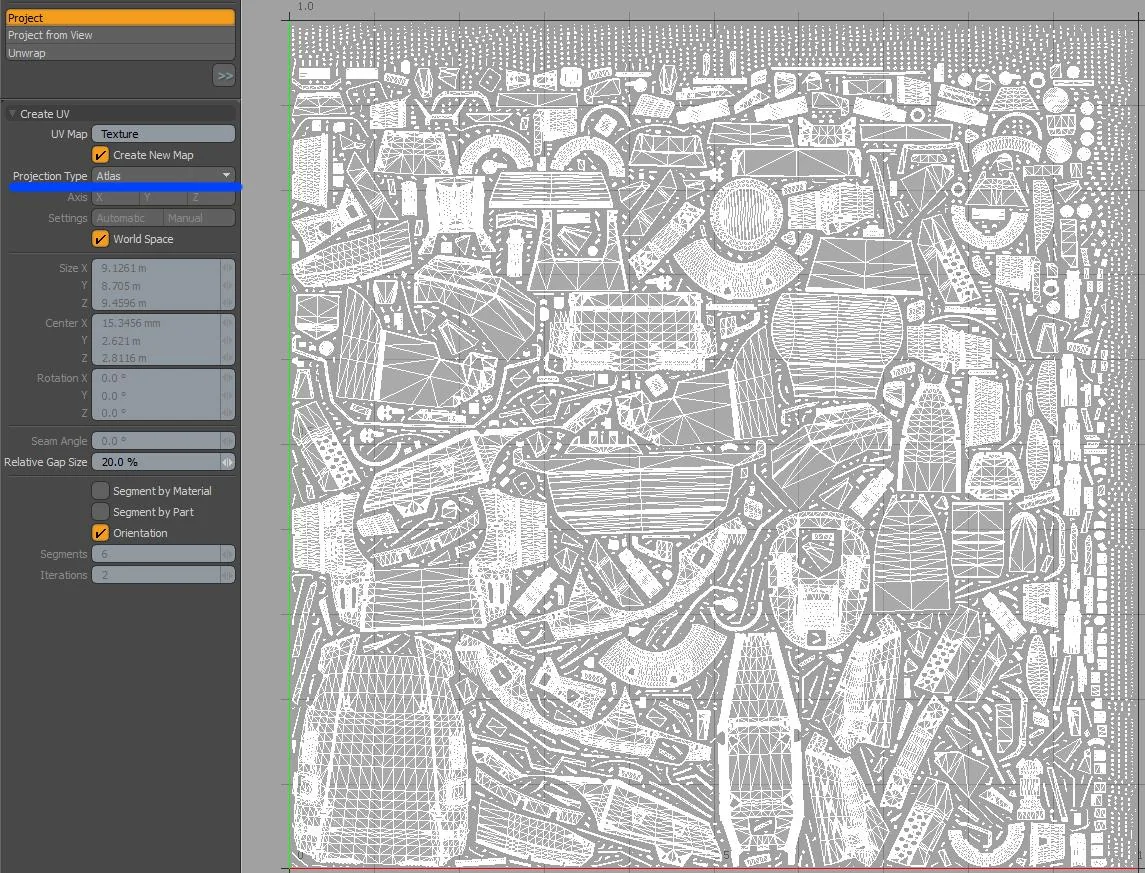Screen dimensions: 1145x873
Task: Open the Unwrap tool tab
Action: click(120, 53)
